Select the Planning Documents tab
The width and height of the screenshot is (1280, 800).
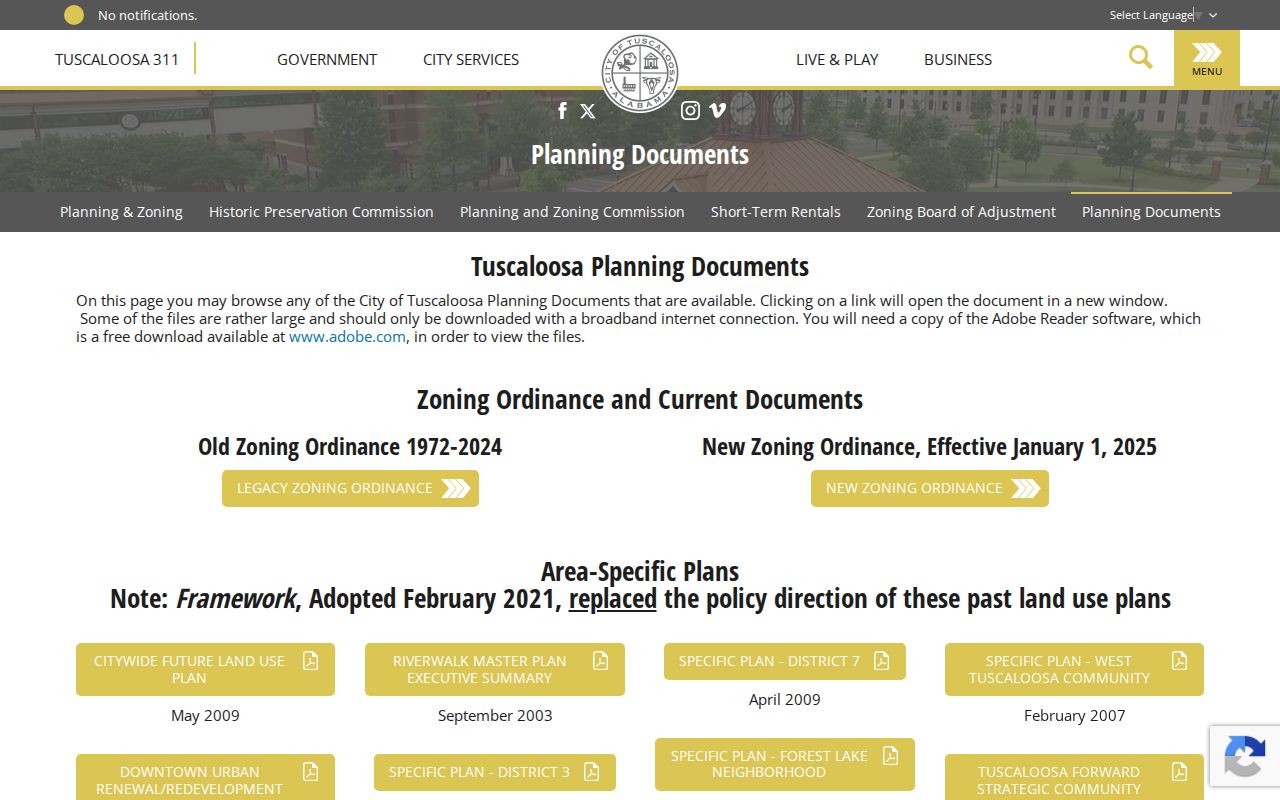(x=1151, y=212)
